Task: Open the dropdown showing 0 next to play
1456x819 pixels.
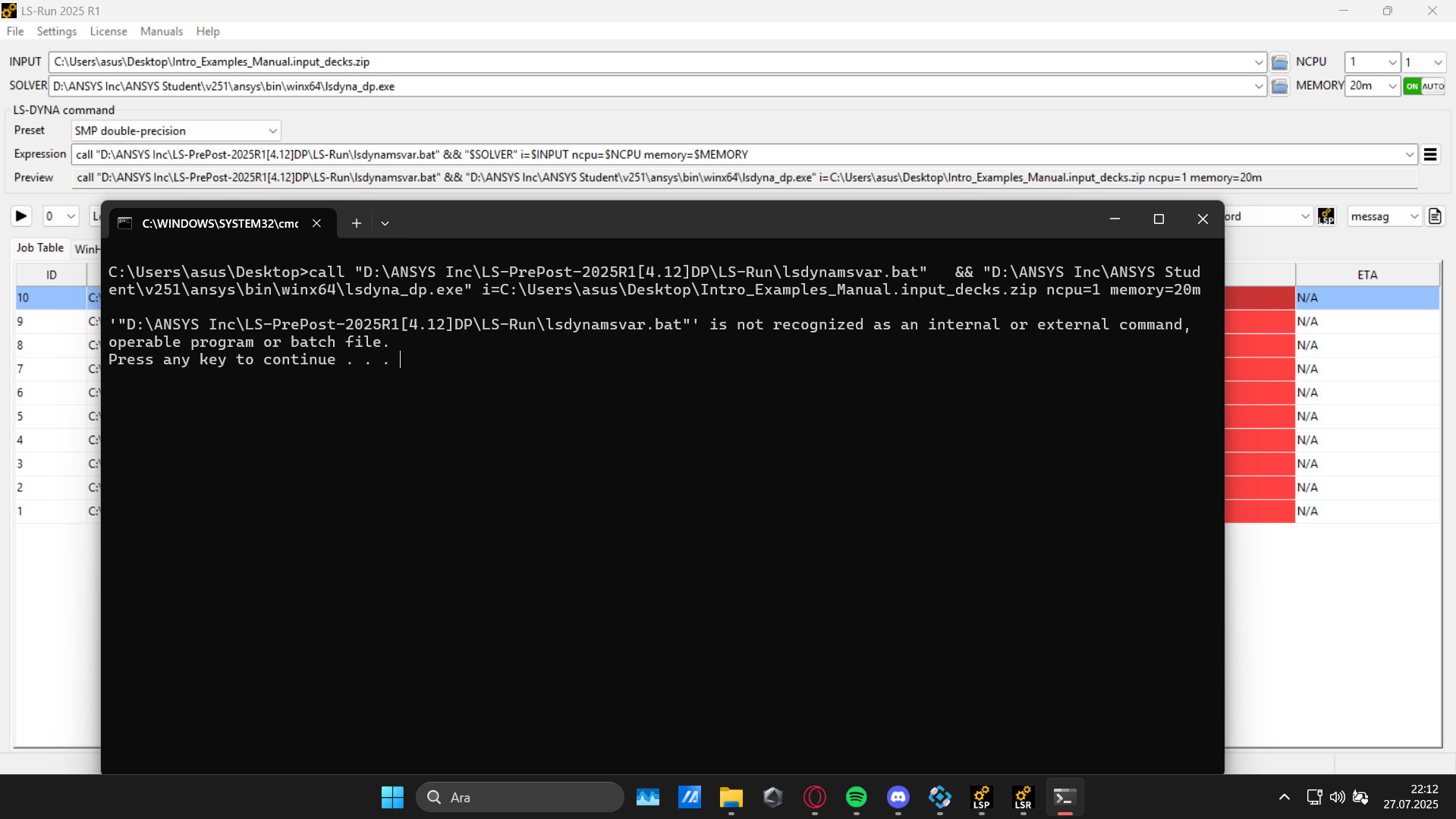Action: click(x=61, y=216)
